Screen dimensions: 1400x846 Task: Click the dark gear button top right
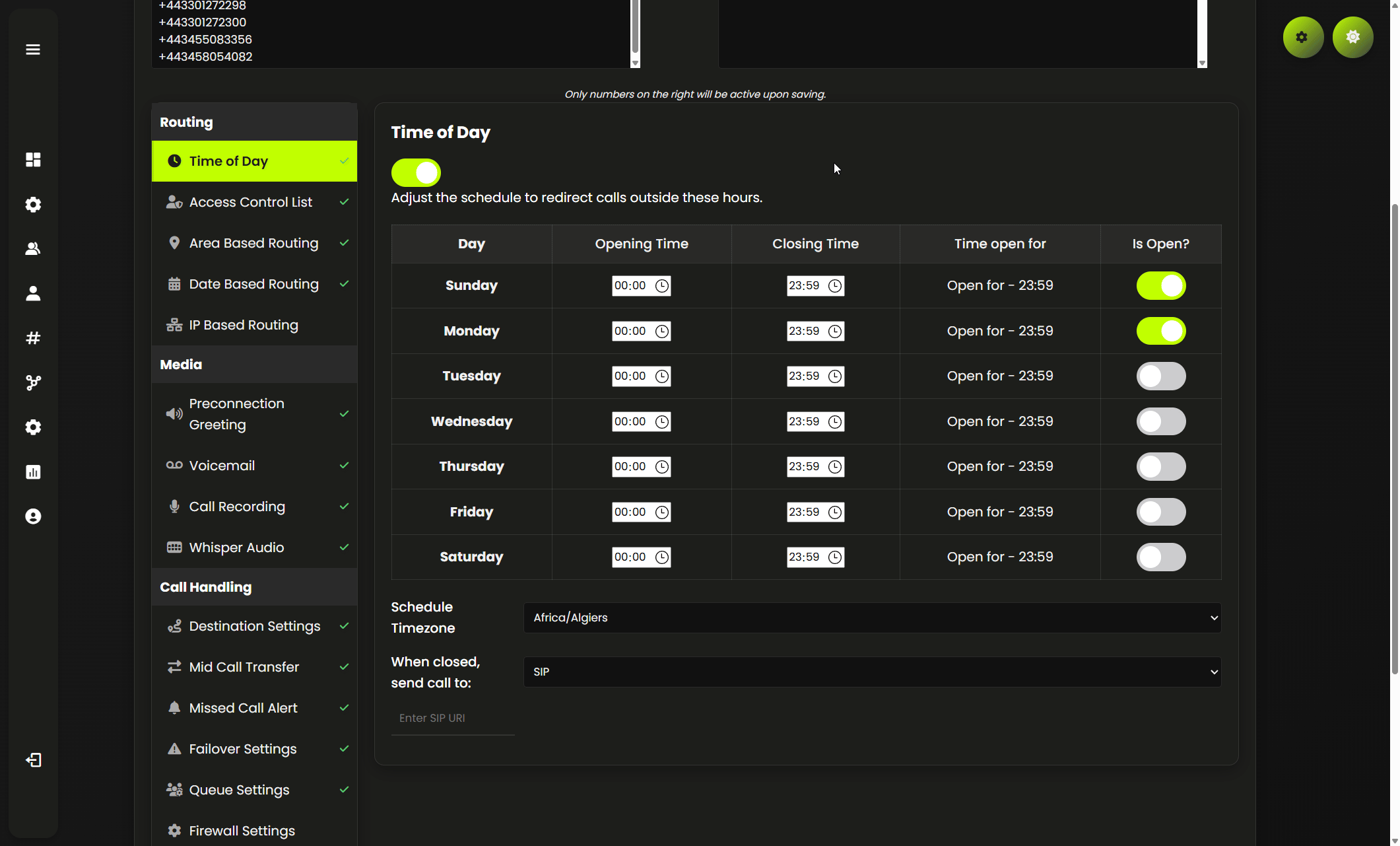tap(1303, 37)
